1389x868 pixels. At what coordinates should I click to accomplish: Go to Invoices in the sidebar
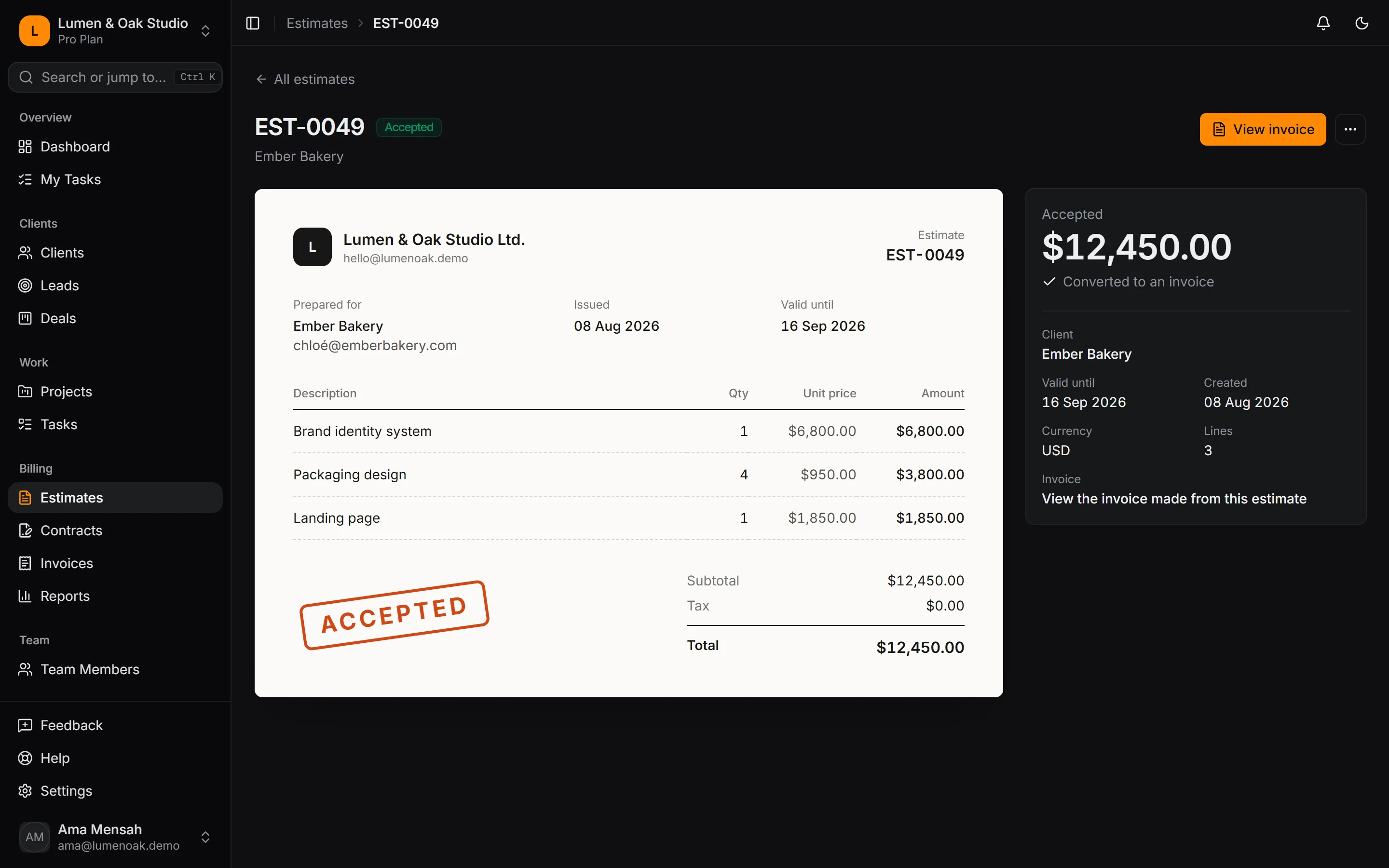(115, 563)
